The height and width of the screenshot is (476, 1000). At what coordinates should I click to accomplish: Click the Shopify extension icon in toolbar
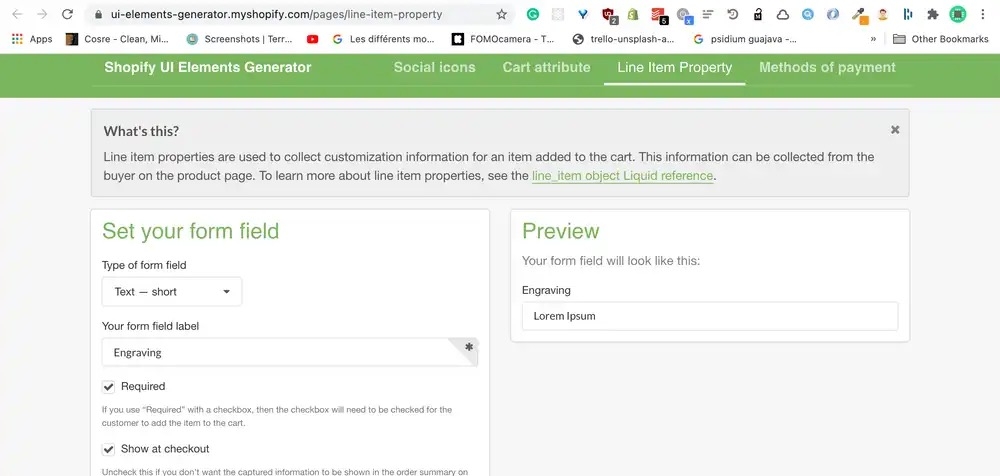pyautogui.click(x=635, y=15)
